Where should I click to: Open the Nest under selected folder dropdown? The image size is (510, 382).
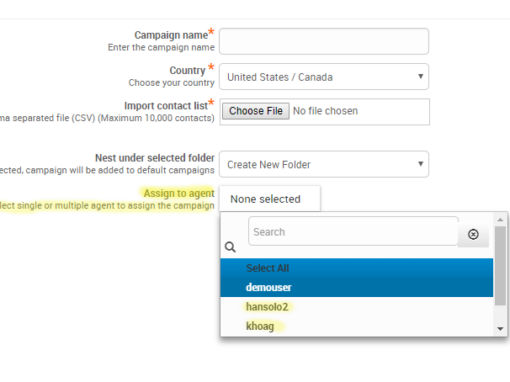point(324,164)
